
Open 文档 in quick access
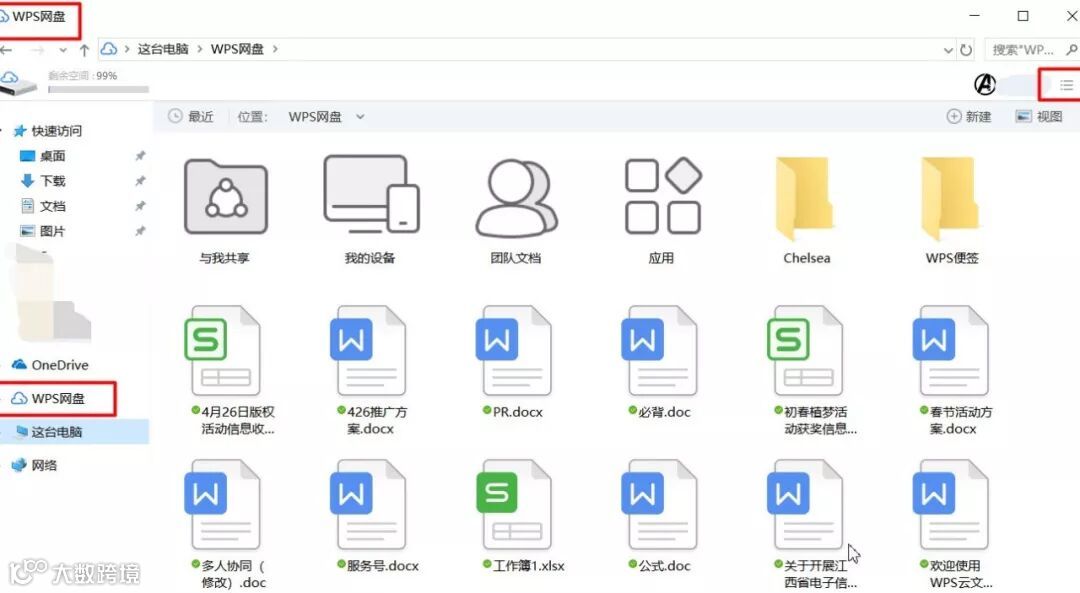tap(43, 206)
